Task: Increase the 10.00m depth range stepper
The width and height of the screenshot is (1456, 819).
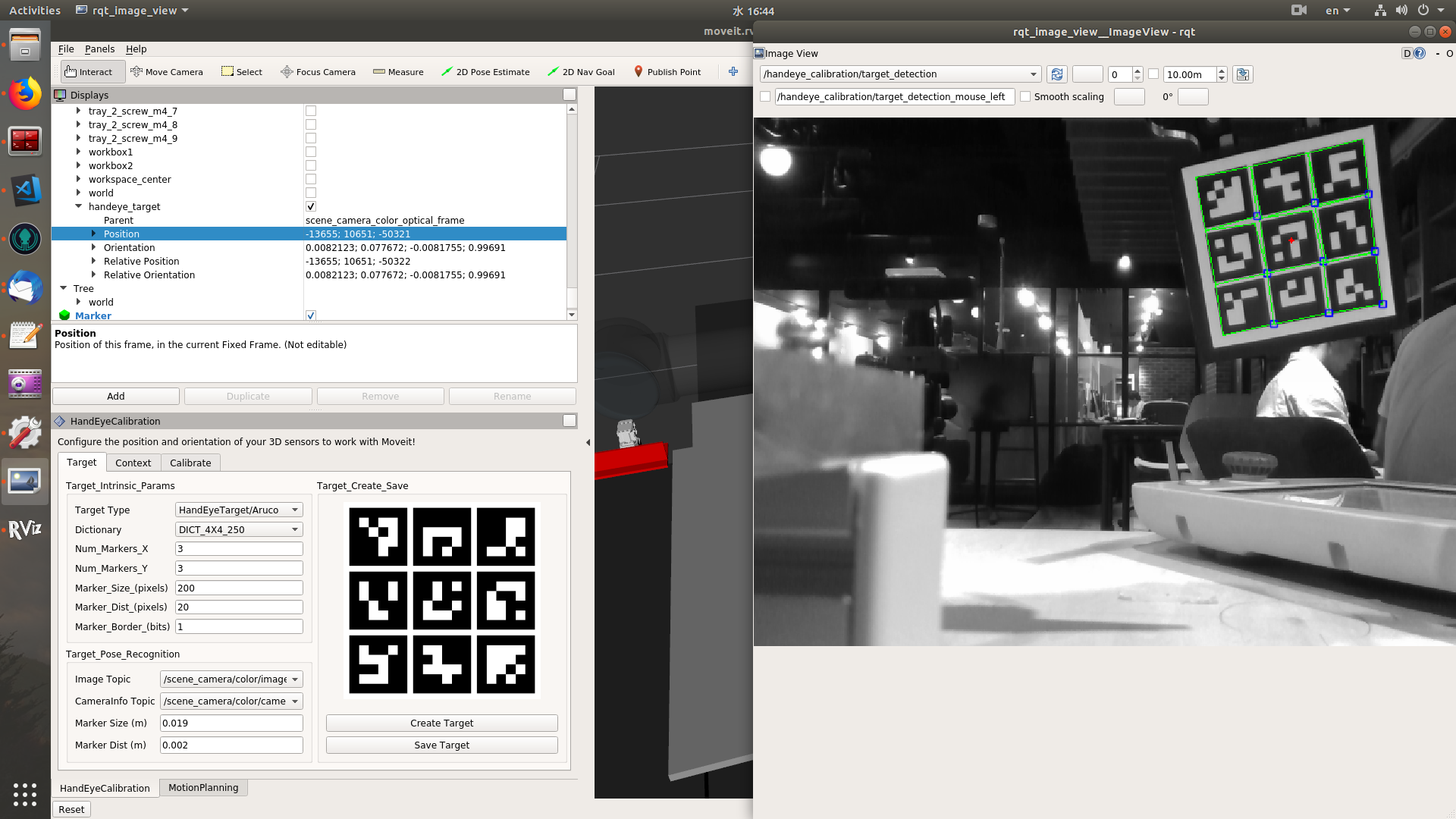Action: click(1221, 71)
